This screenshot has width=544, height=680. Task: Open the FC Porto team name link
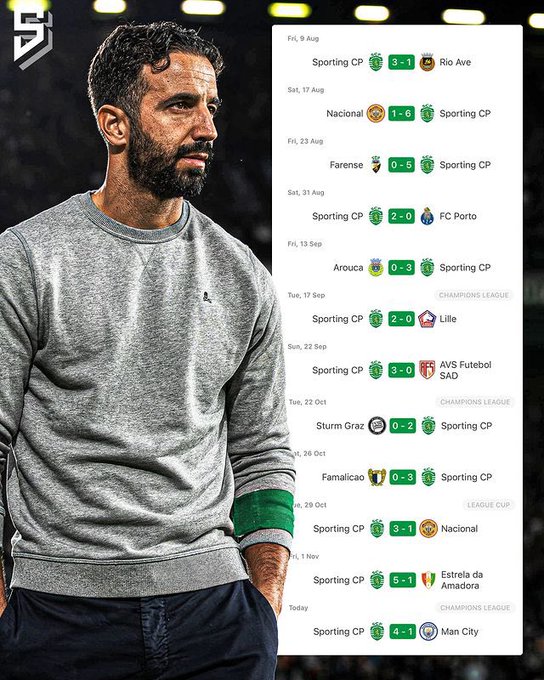458,216
